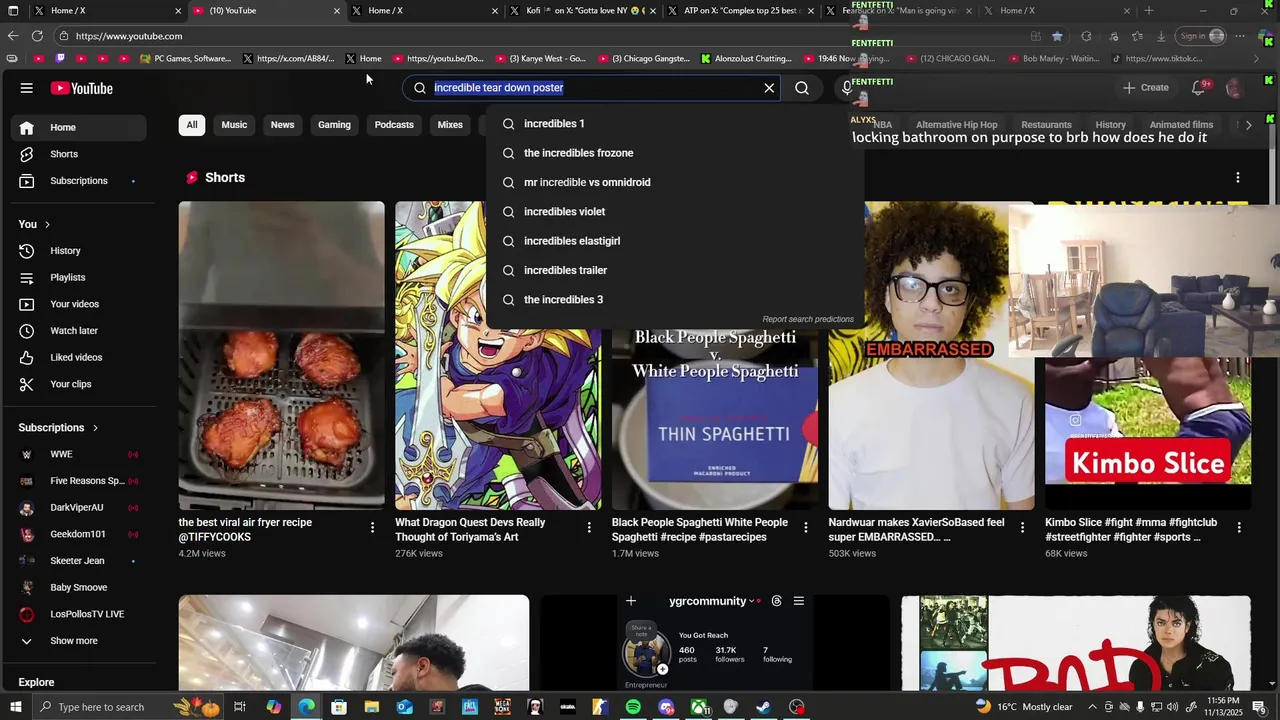
Task: Open the LosPollosTV LIVE channel subscription
Action: pos(77,614)
